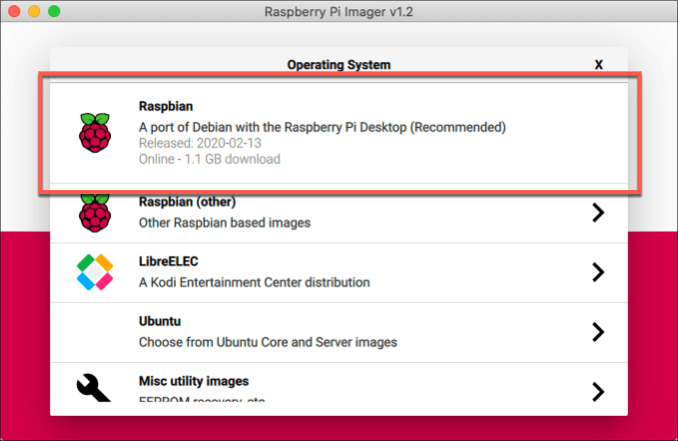
Task: Click the green zoom window button
Action: (x=54, y=11)
